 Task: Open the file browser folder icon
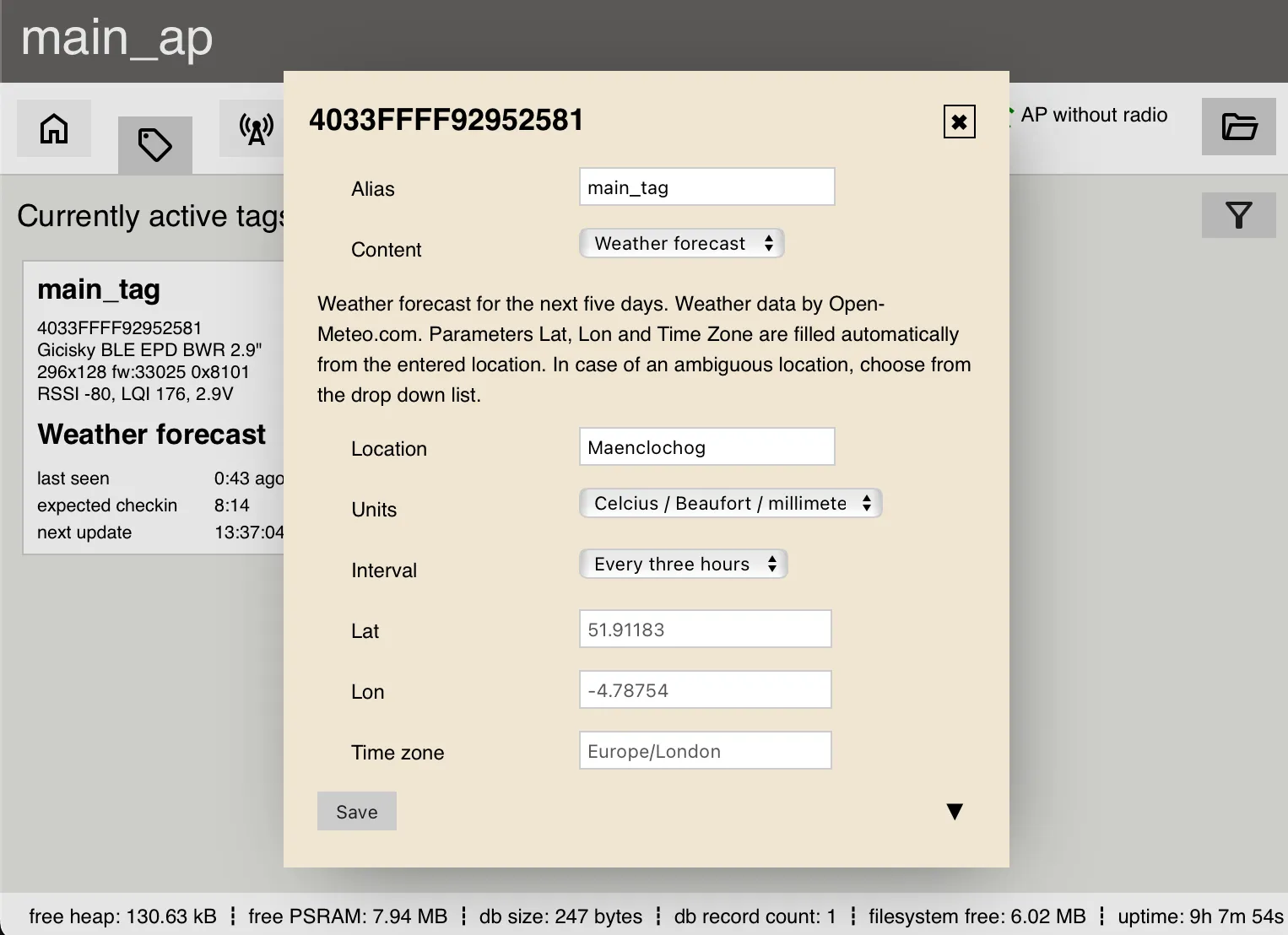click(x=1238, y=127)
